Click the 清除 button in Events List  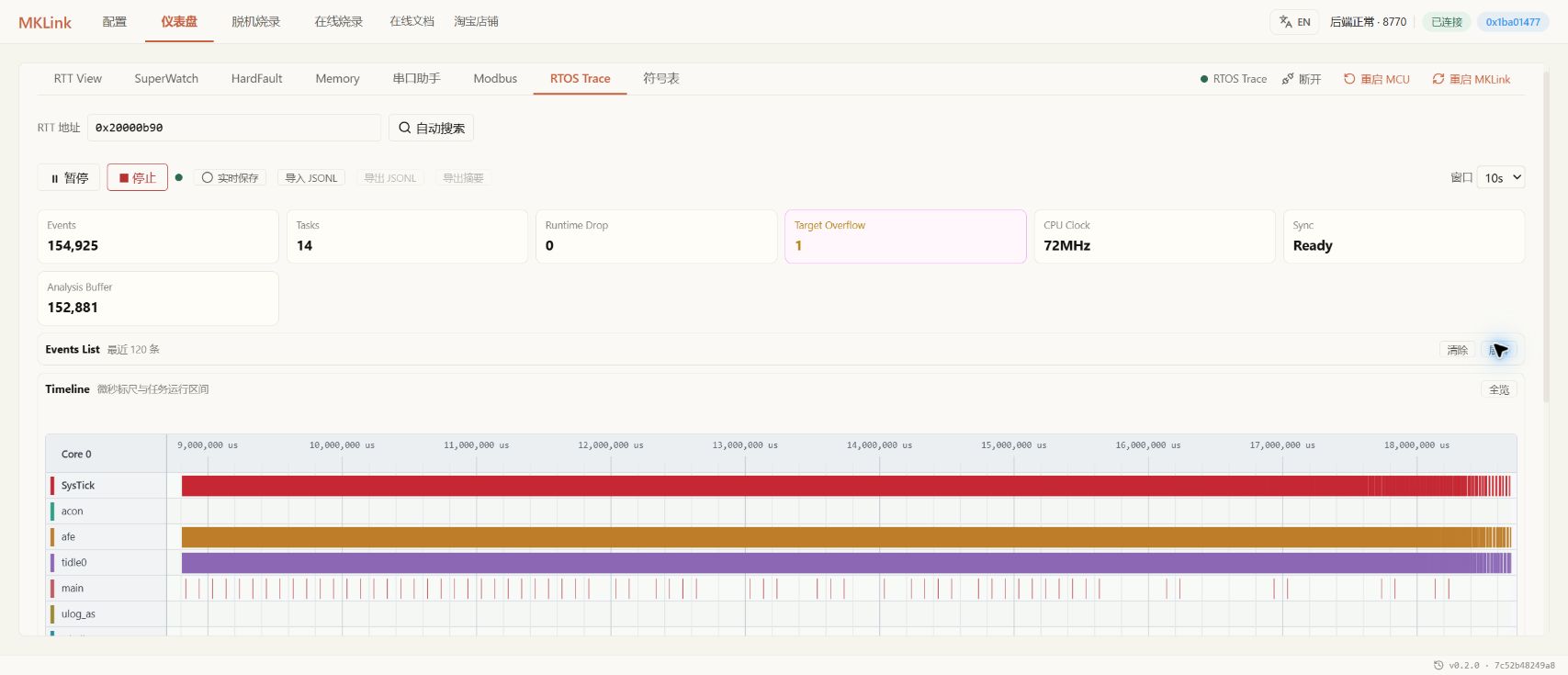click(1458, 350)
